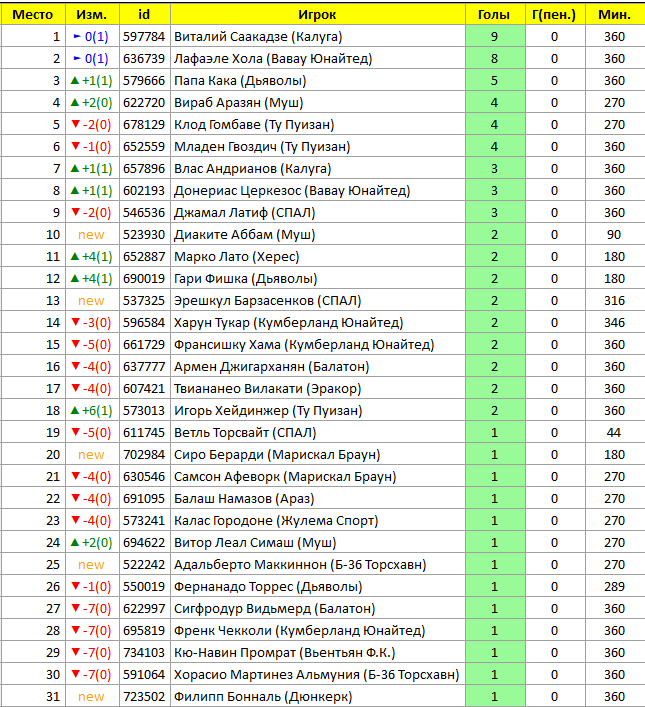
Task: Click player Фернанадо Торрес (Дьяволы)
Action: point(268,587)
